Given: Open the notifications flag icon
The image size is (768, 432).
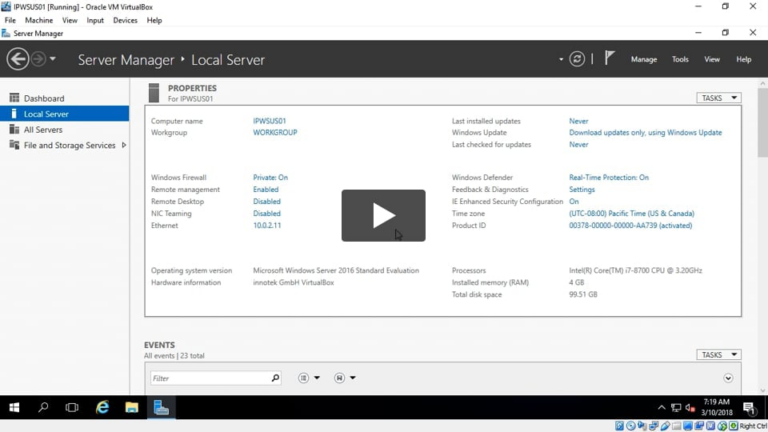Looking at the screenshot, I should click(609, 59).
